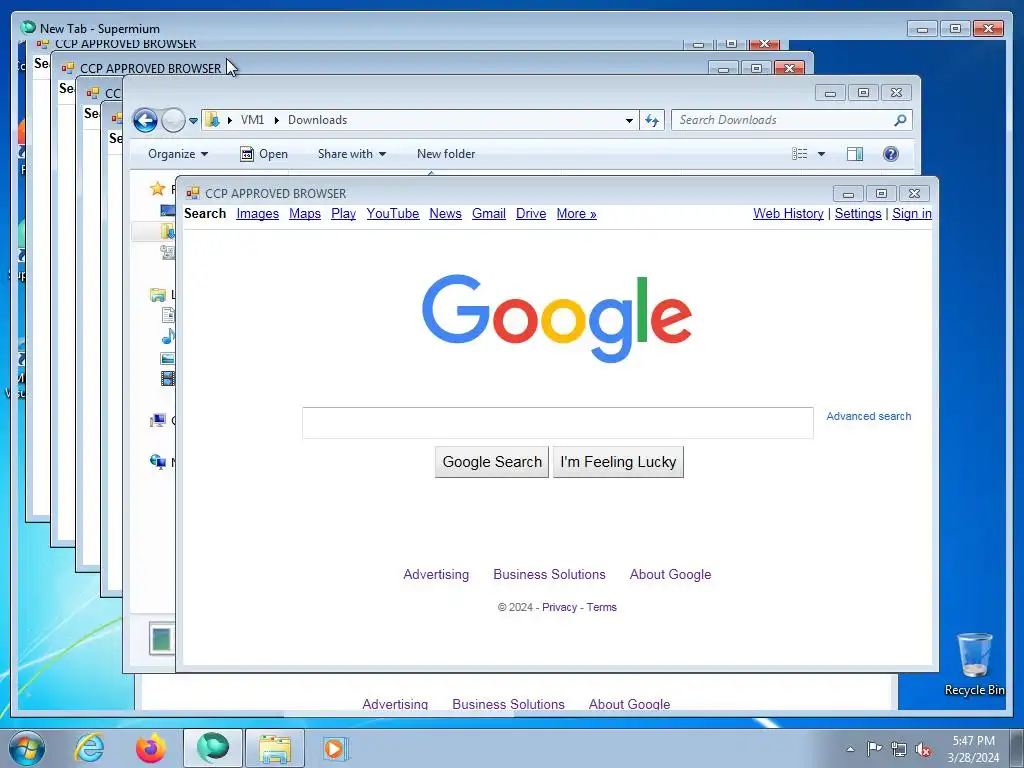
Task: Click the Favorites star in navigation pane
Action: [x=157, y=189]
